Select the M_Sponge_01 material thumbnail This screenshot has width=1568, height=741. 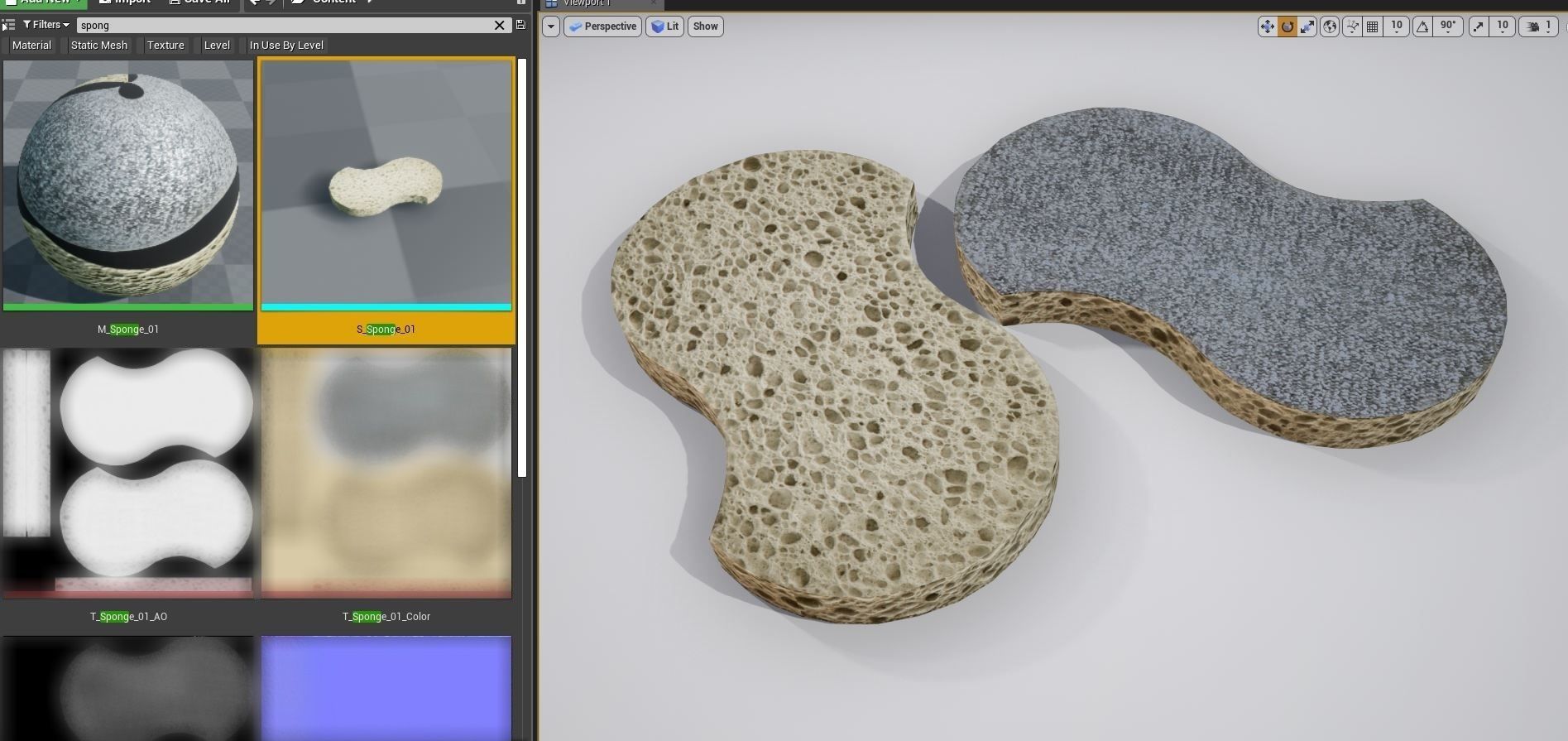point(128,185)
